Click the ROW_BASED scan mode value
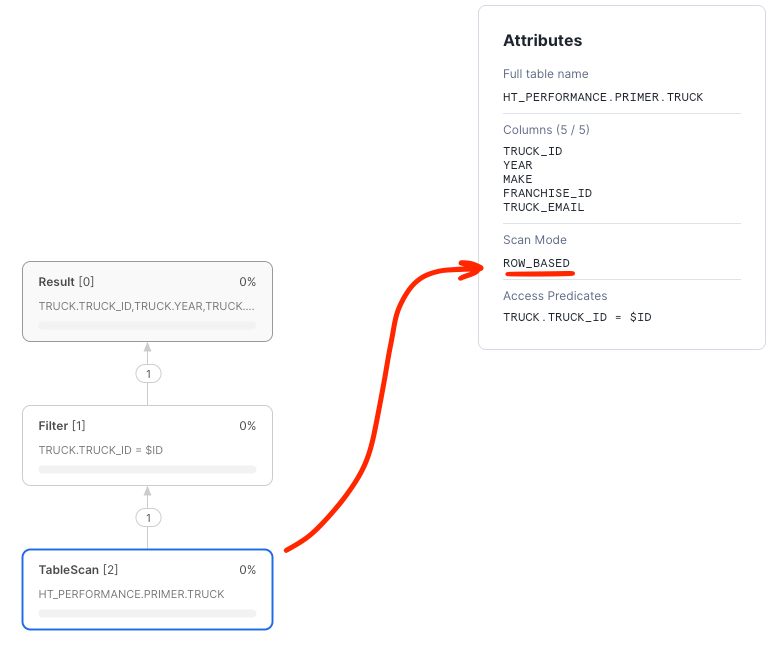The width and height of the screenshot is (775, 648). [536, 263]
